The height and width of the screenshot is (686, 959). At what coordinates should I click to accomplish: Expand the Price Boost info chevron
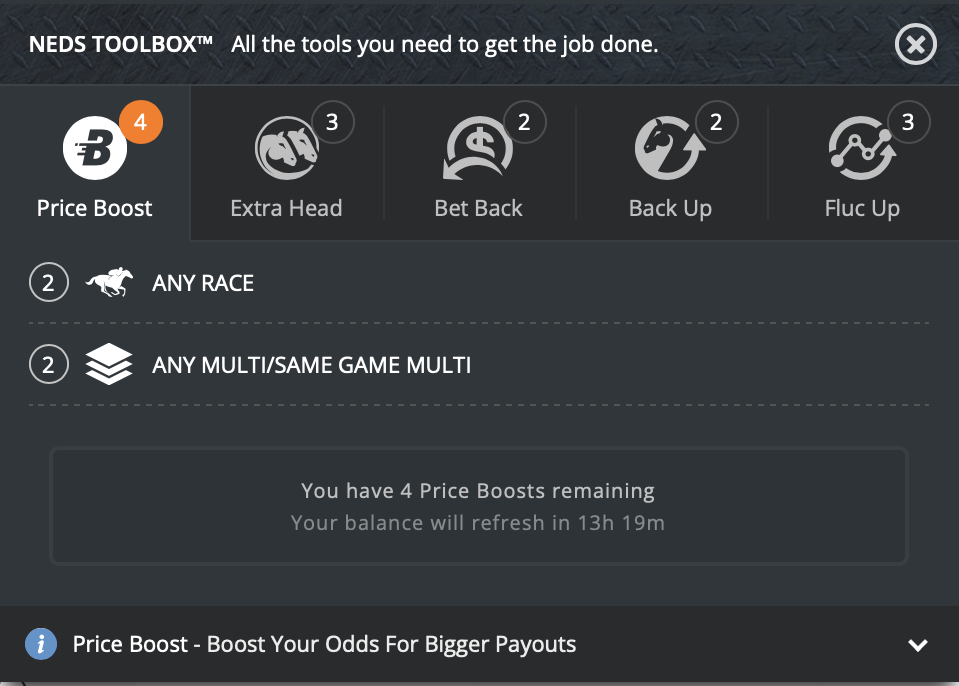[x=917, y=644]
